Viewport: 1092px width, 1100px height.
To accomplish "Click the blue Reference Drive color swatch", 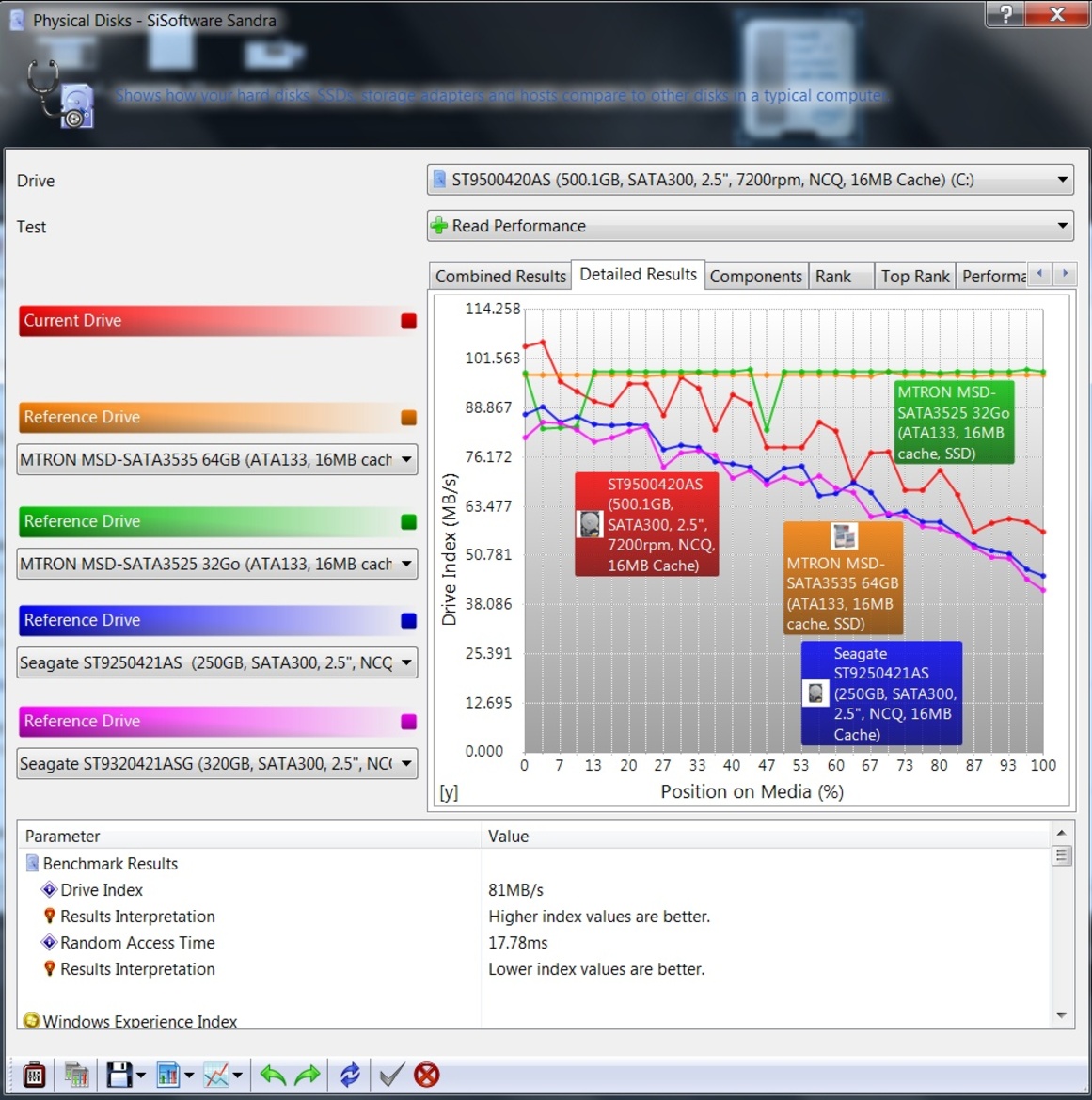I will tap(409, 621).
